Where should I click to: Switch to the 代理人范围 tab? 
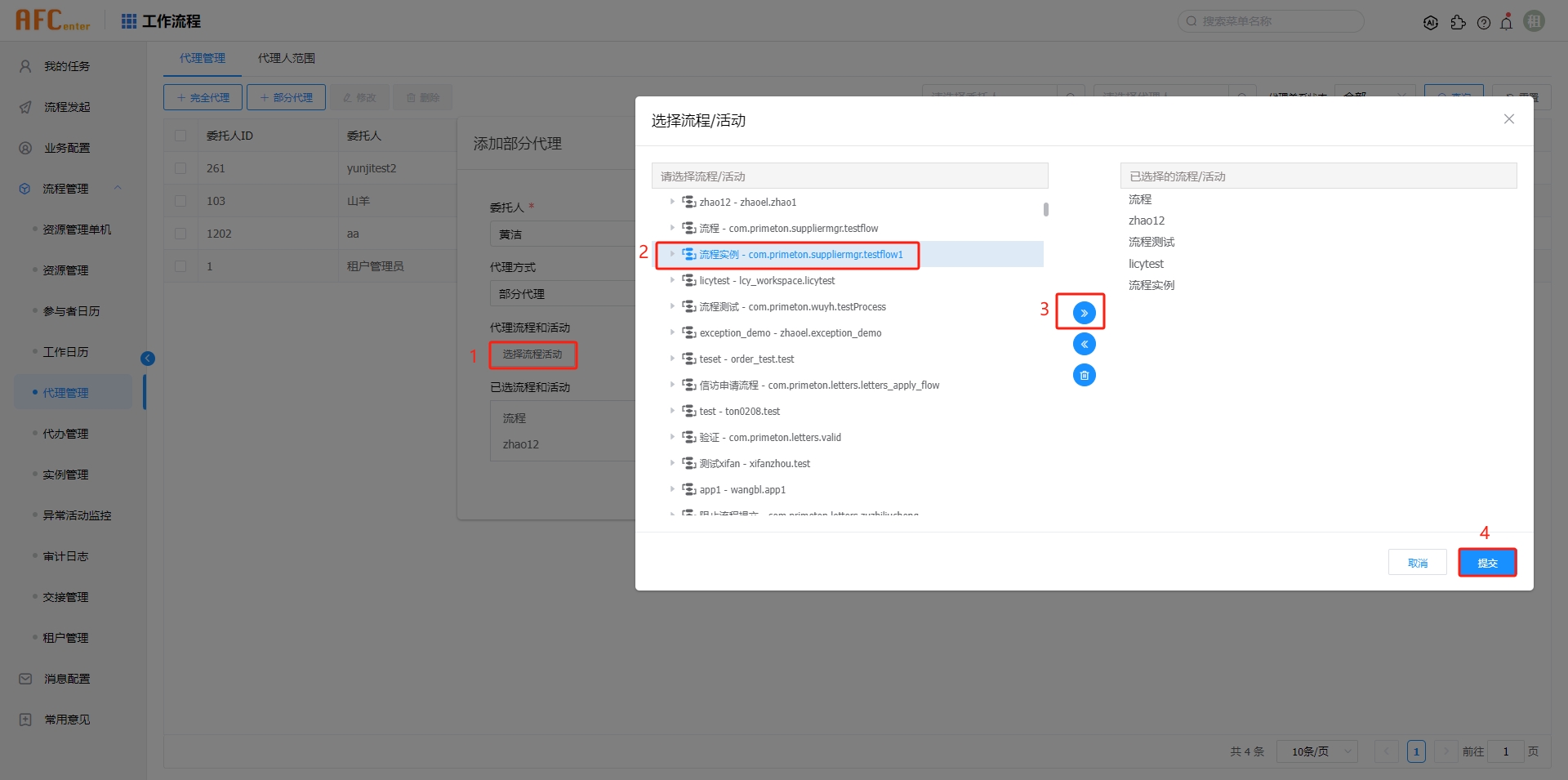pos(286,58)
